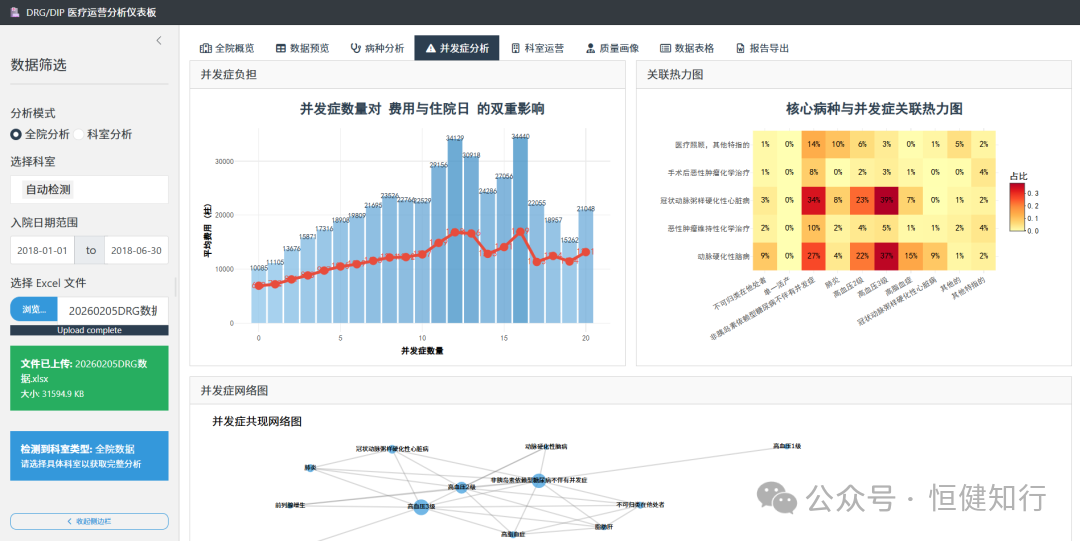Click the bar labeled 34129 in chart
This screenshot has width=1080, height=541.
pos(455,232)
